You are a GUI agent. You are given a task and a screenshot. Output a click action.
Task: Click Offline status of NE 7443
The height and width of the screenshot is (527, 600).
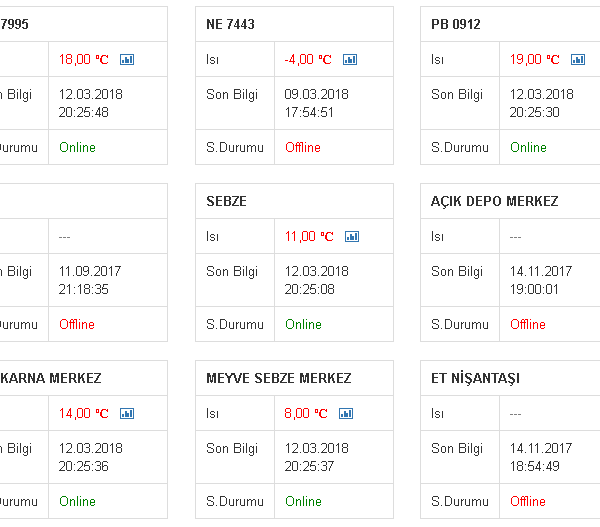tap(303, 148)
